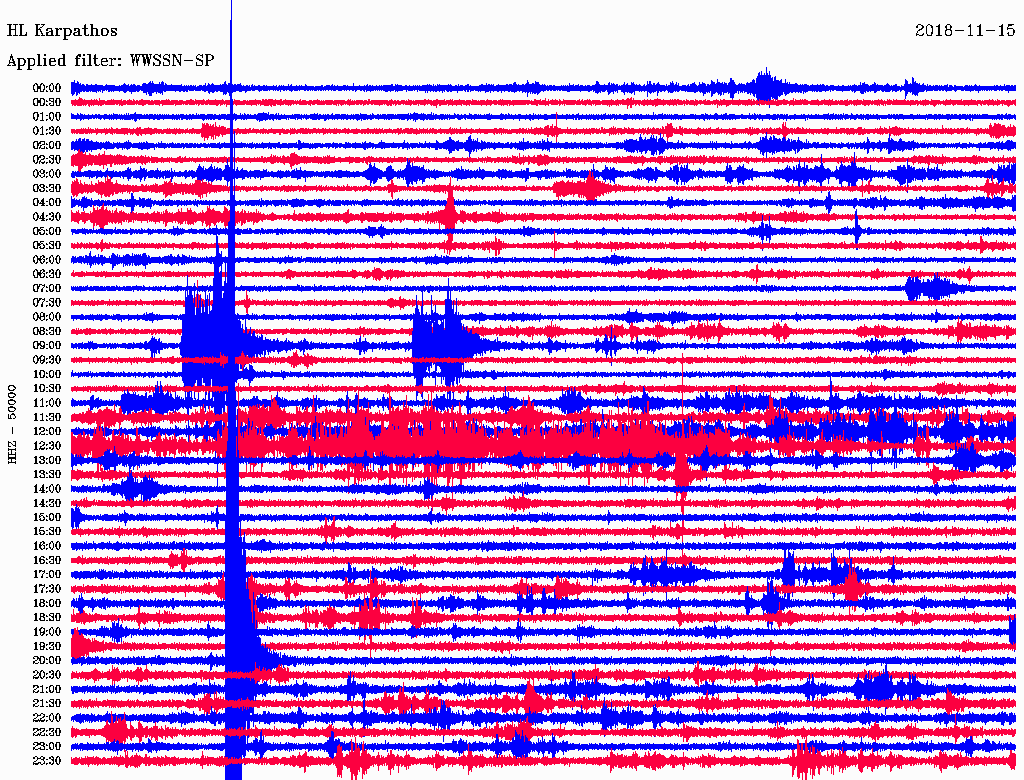Viewport: 1024px width, 780px height.
Task: Select the 21:30 time label
Action: click(47, 704)
